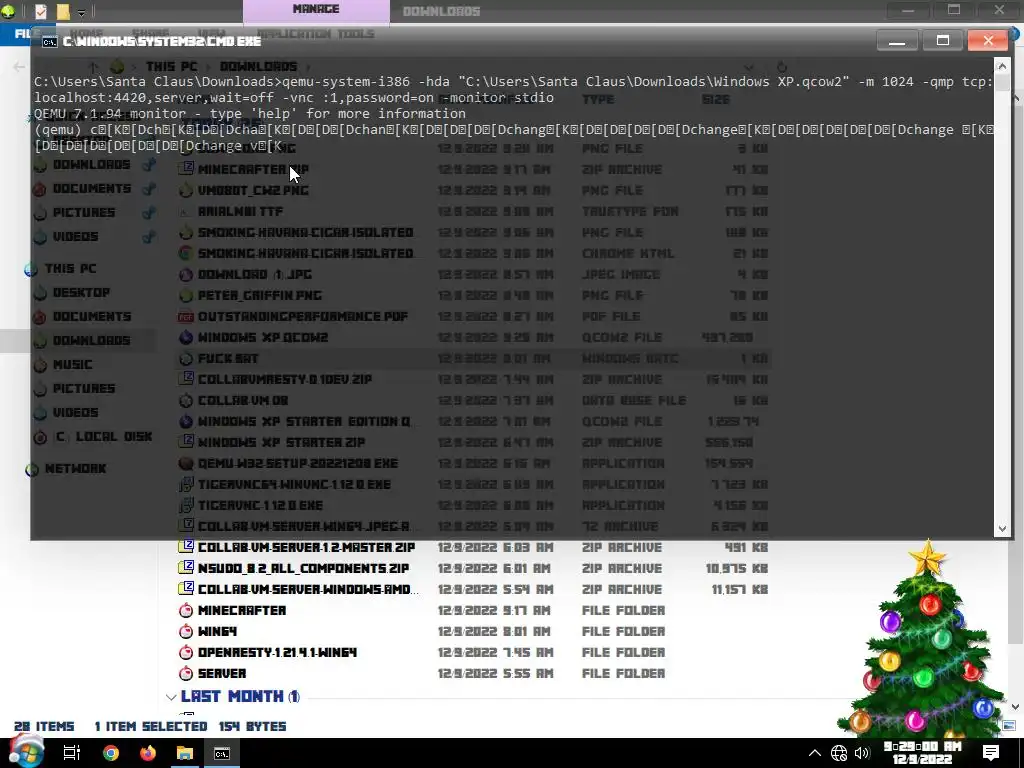Click the 12/9/2022 5:54 AM date cell
Screen dimensions: 1024x768
[496, 589]
